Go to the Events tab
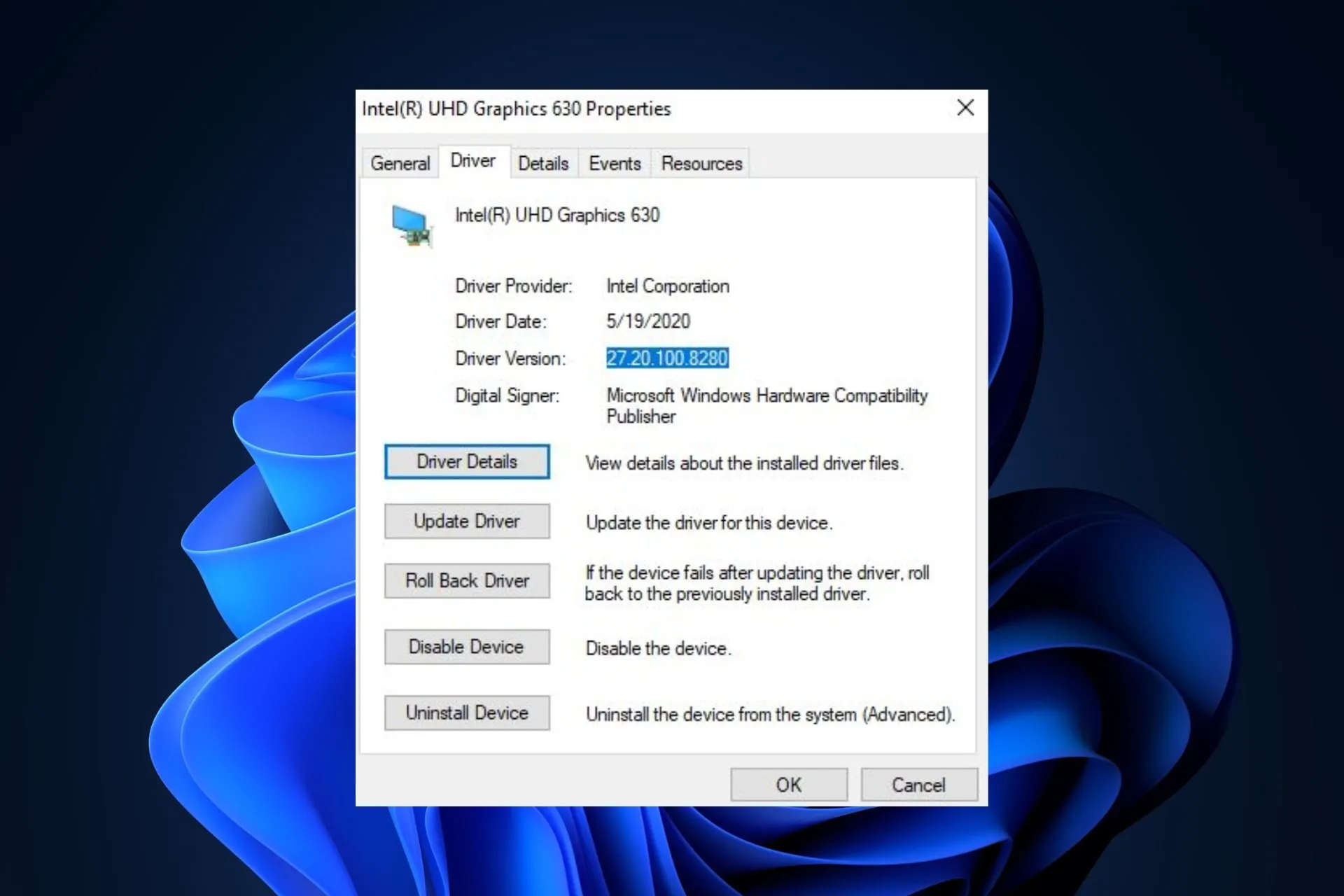Screen dimensions: 1344x896 (615, 164)
